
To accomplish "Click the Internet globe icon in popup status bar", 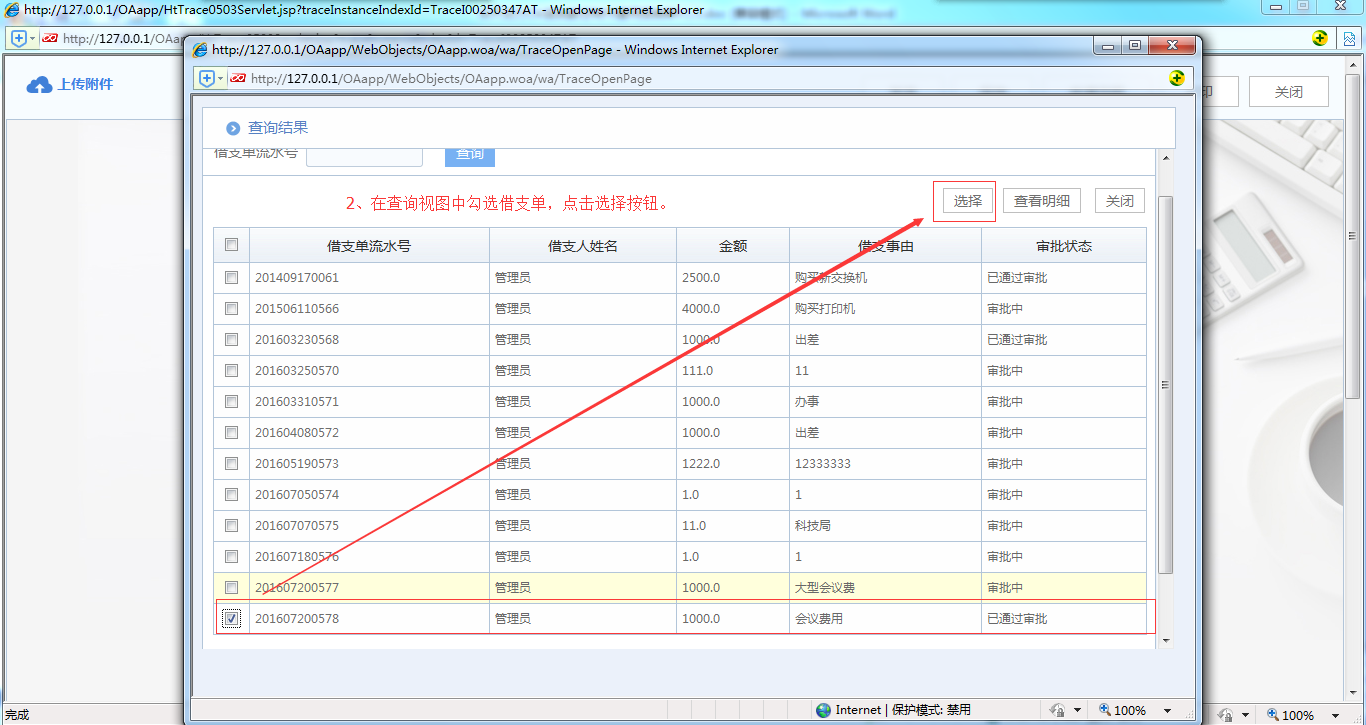I will (823, 710).
